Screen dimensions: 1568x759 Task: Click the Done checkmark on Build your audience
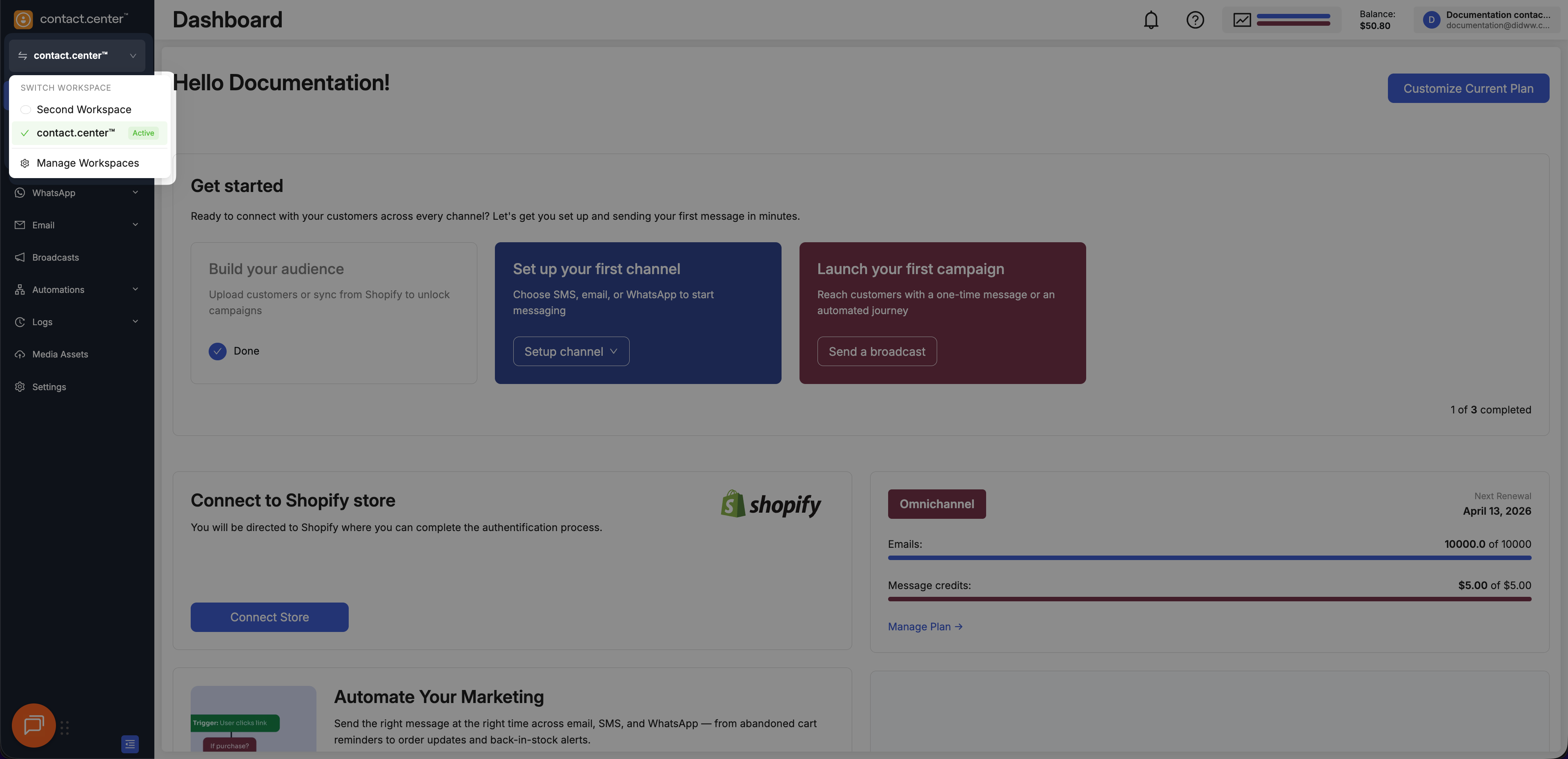pos(217,351)
